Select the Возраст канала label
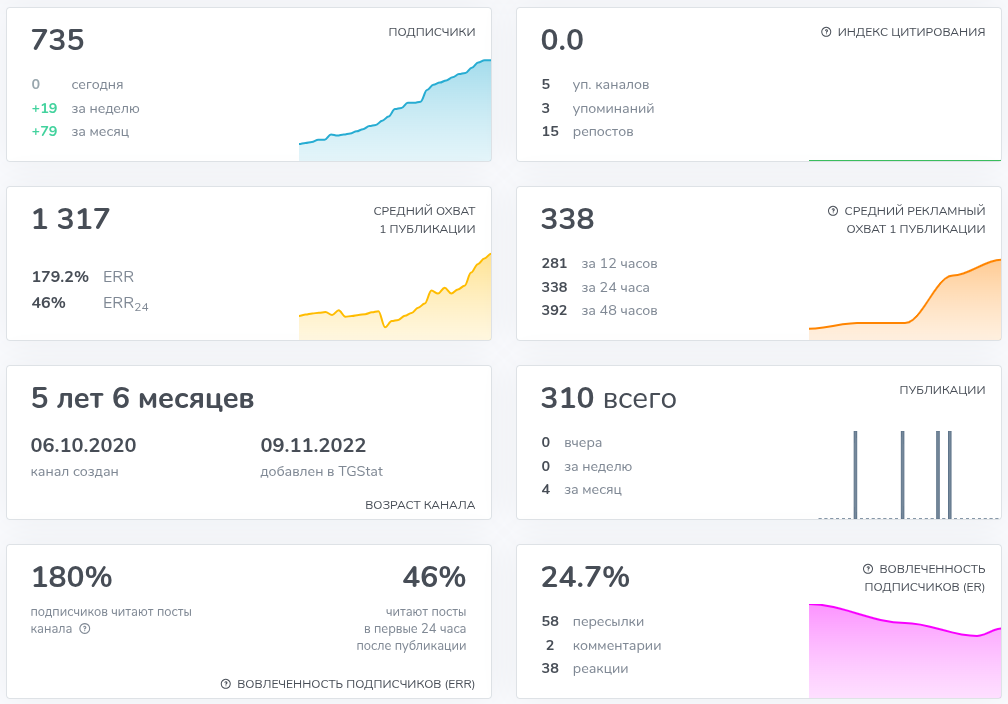Viewport: 1008px width, 704px height. click(x=420, y=505)
